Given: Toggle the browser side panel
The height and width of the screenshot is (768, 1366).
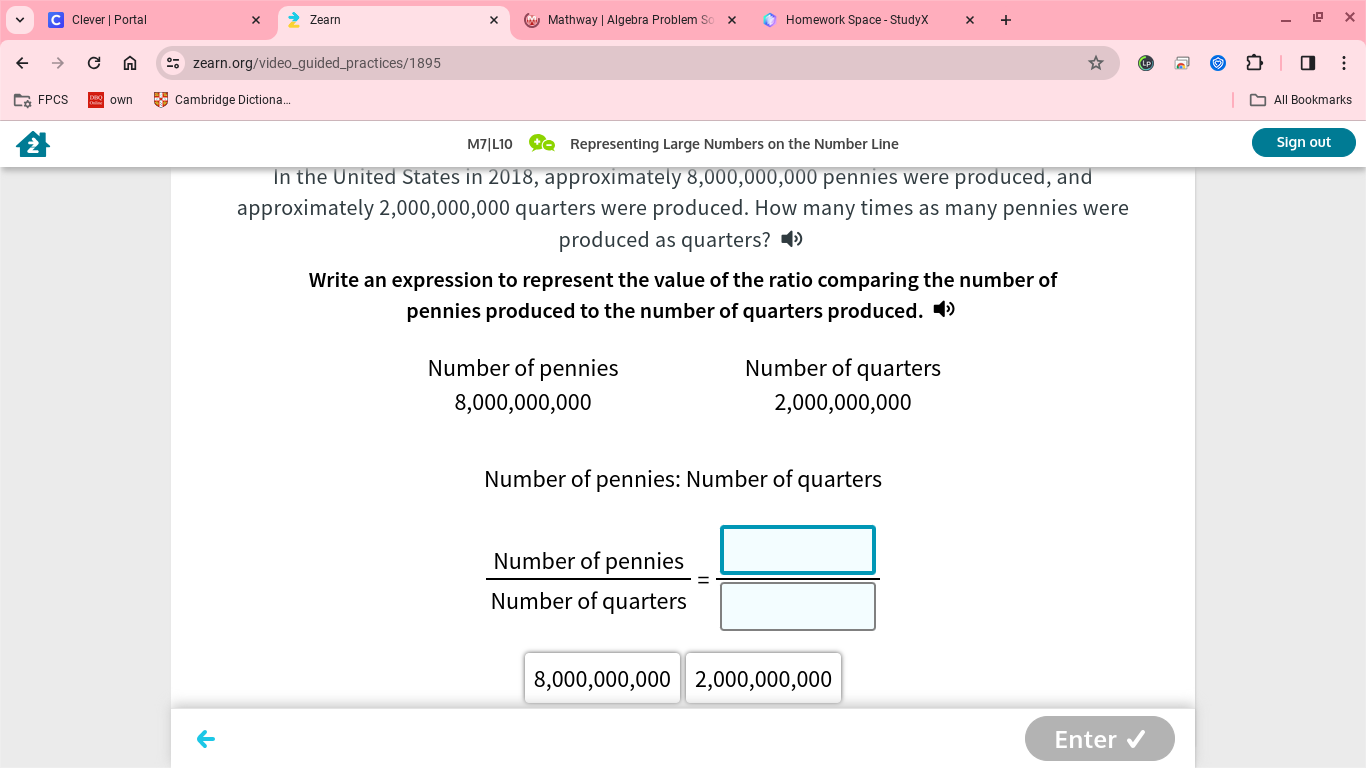Looking at the screenshot, I should point(1308,63).
